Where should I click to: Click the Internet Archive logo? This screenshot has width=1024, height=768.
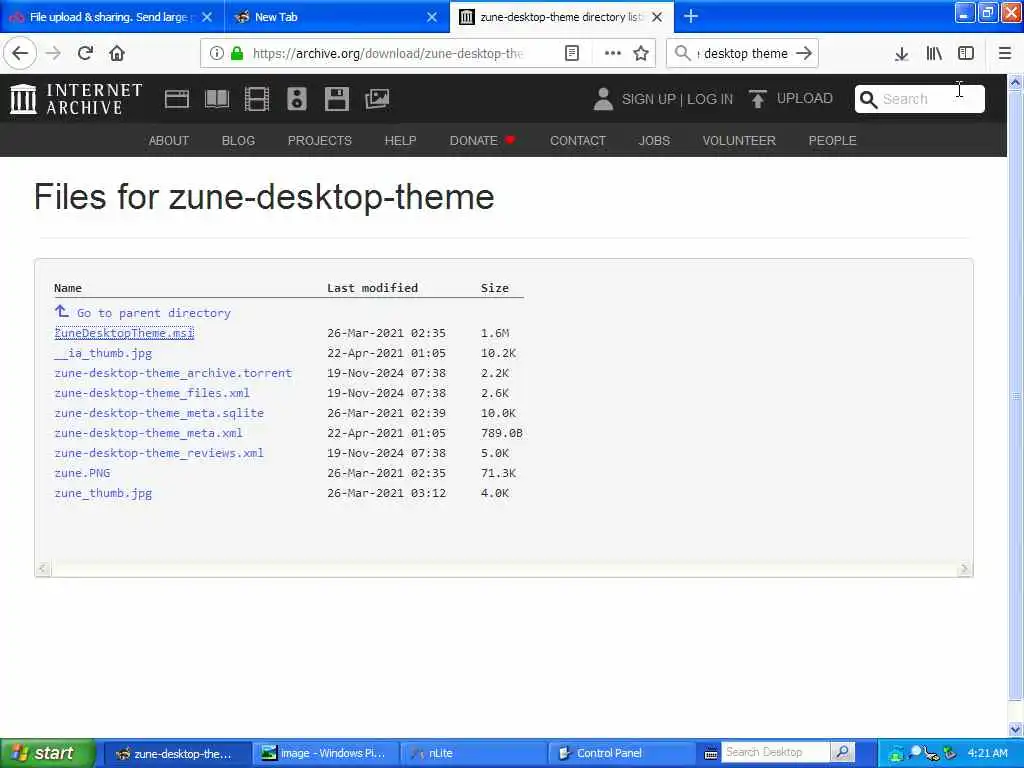pos(76,99)
